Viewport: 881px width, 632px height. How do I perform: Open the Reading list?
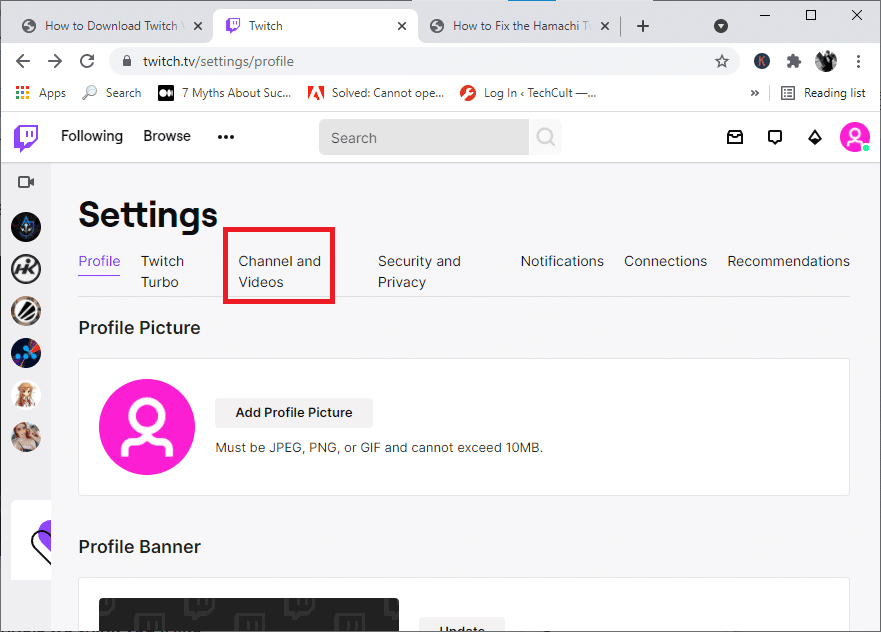[823, 93]
